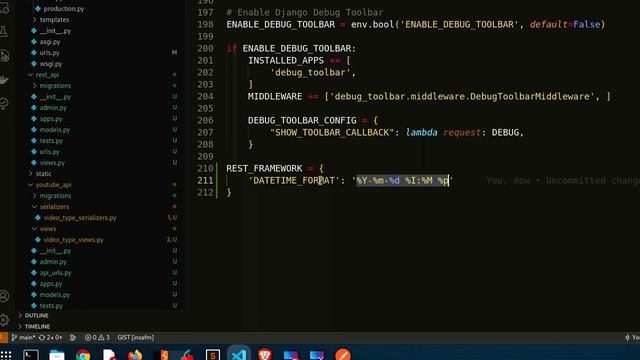The height and width of the screenshot is (360, 640).
Task: Open views.py under rest_api
Action: click(52, 162)
